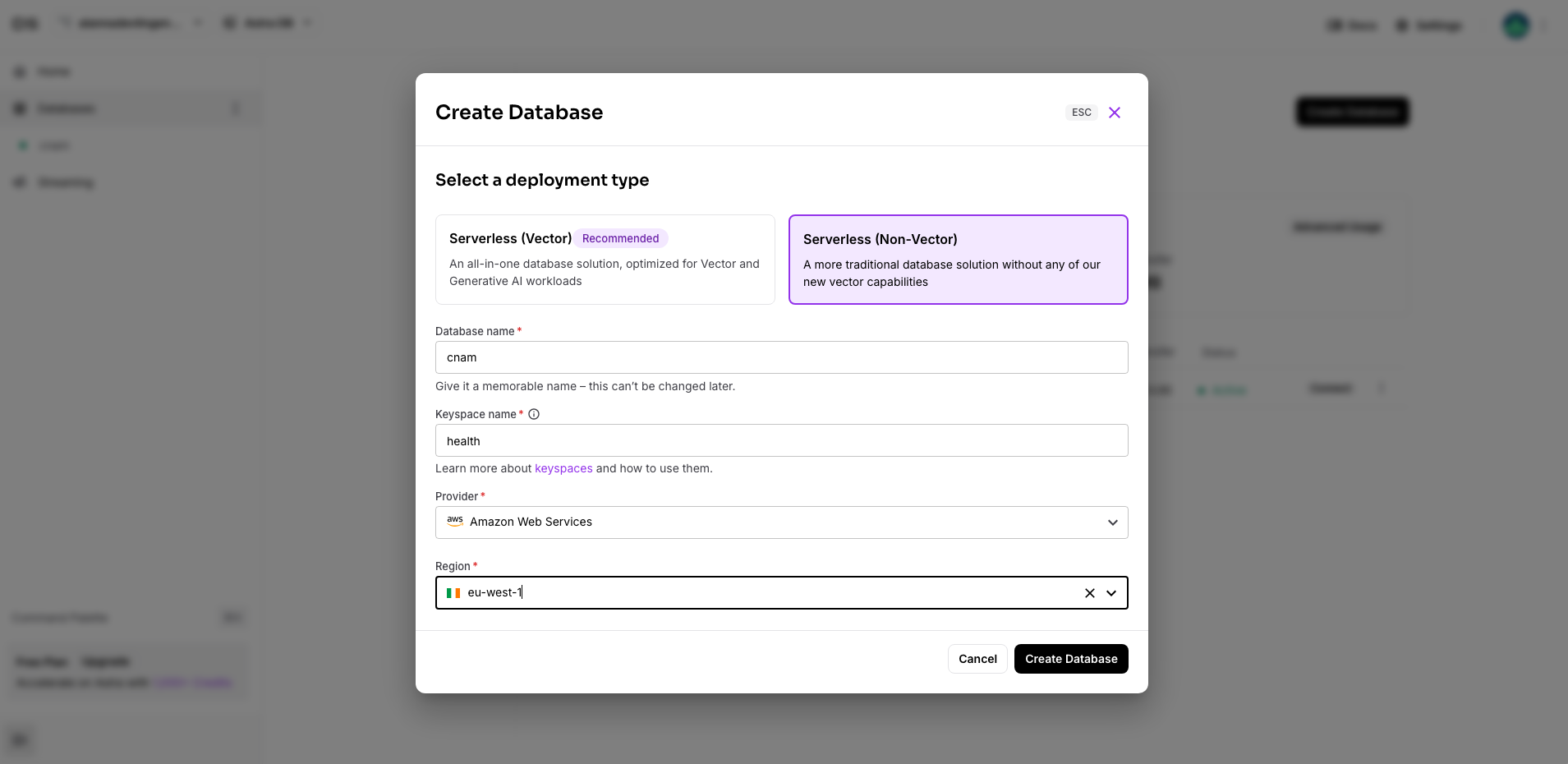
Task: Click the Recommended badge on Vector option
Action: coord(620,238)
